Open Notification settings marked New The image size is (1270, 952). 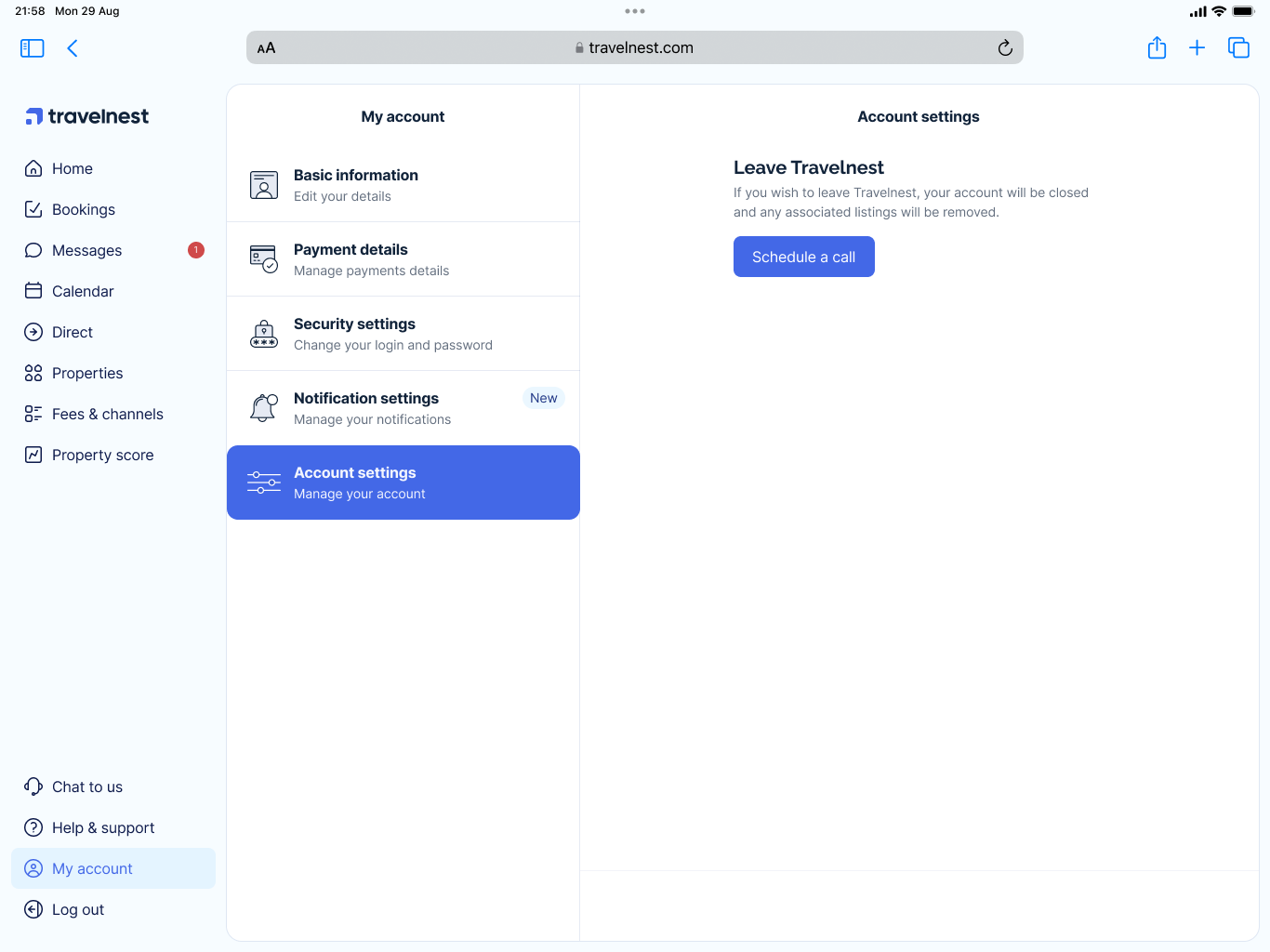pyautogui.click(x=403, y=408)
